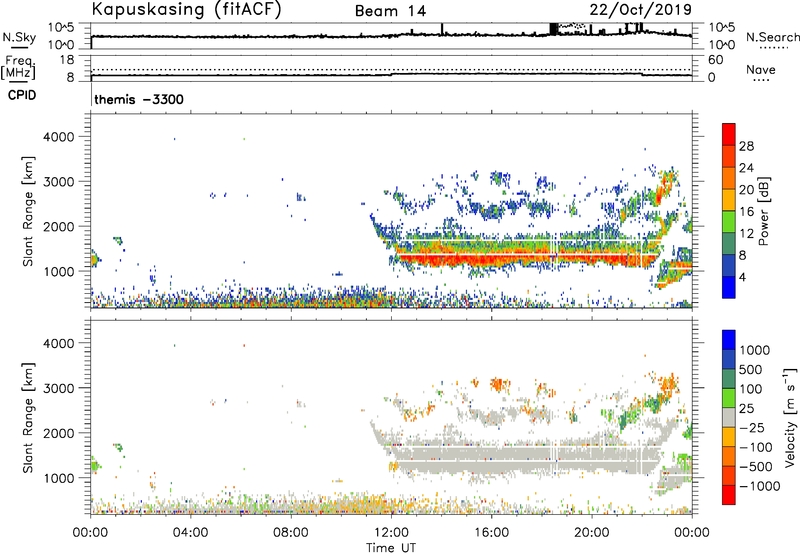Screen dimensions: 800x554
Task: Click the 'Slant Range [km]' label of velocity panel
Action: (28, 417)
